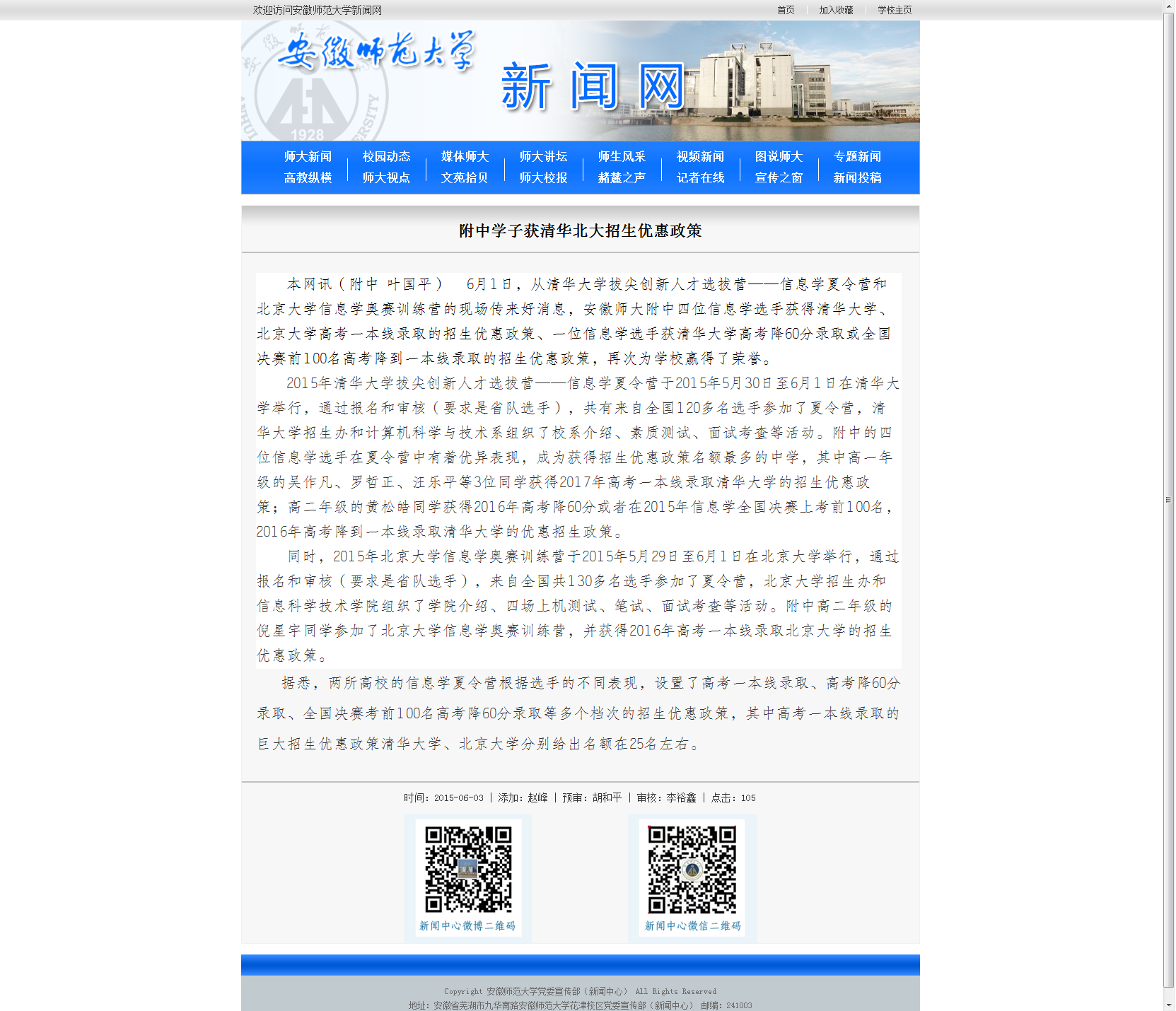The width and height of the screenshot is (1176, 1011).
Task: Go to 师生风采 section
Action: (x=622, y=157)
